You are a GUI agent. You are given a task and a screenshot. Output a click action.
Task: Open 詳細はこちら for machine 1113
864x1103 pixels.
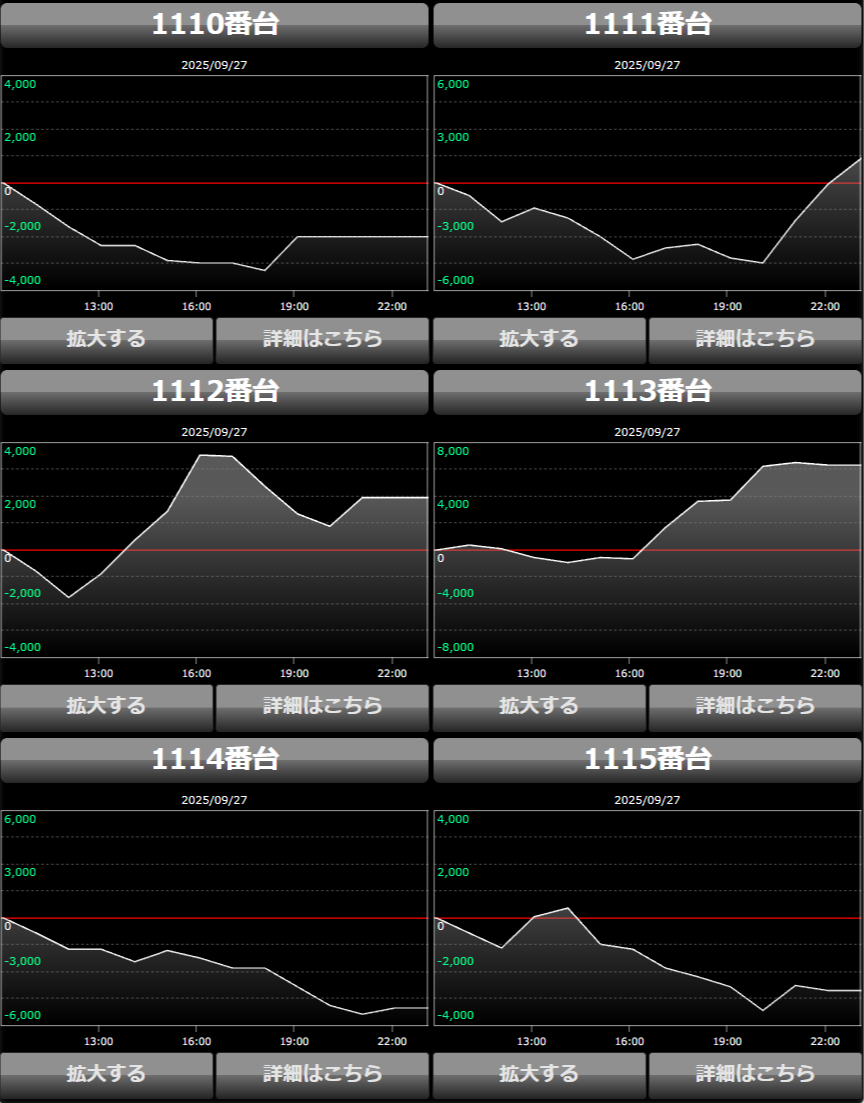point(755,708)
